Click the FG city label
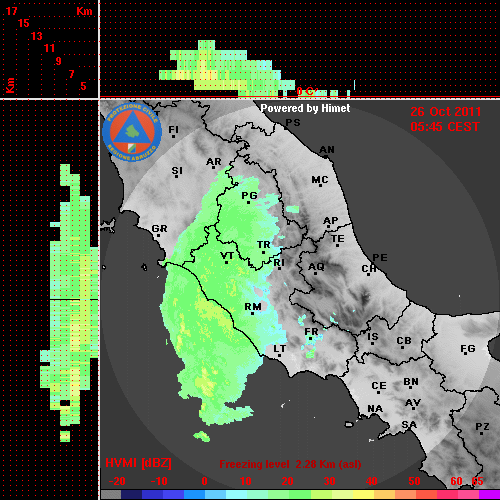The width and height of the screenshot is (500, 500). (x=467, y=349)
